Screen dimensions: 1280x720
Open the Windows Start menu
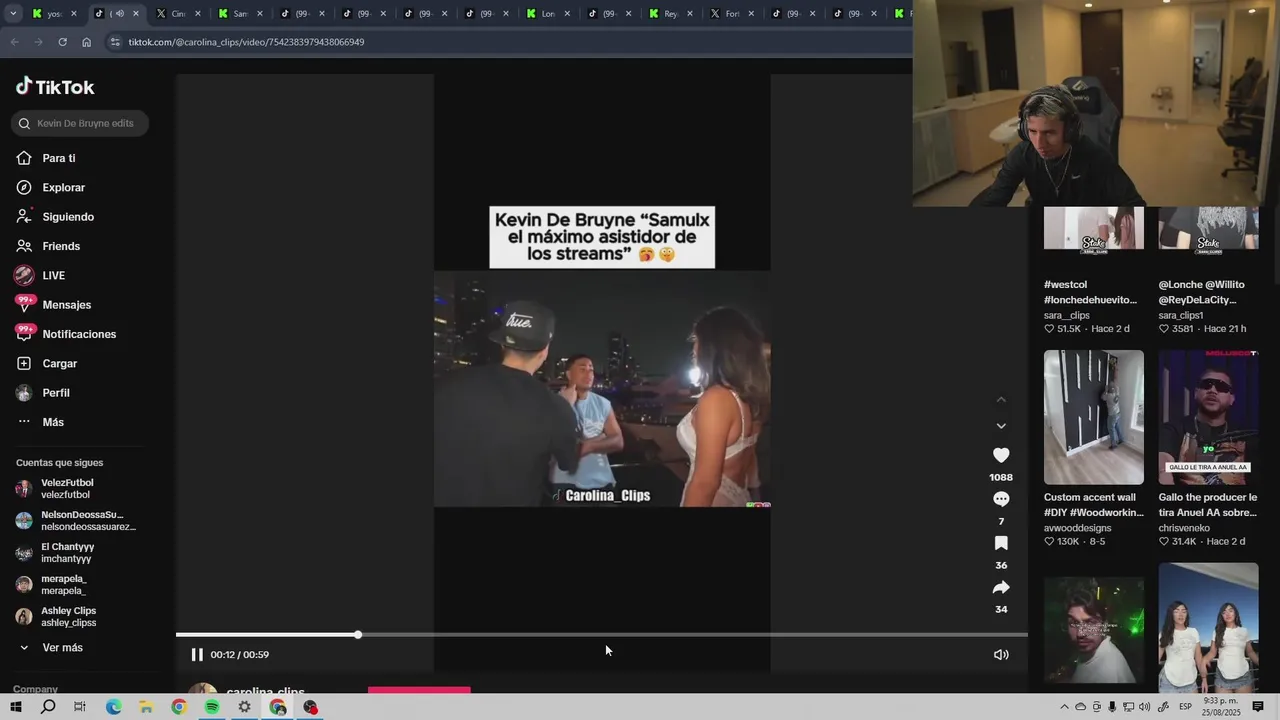click(x=15, y=707)
